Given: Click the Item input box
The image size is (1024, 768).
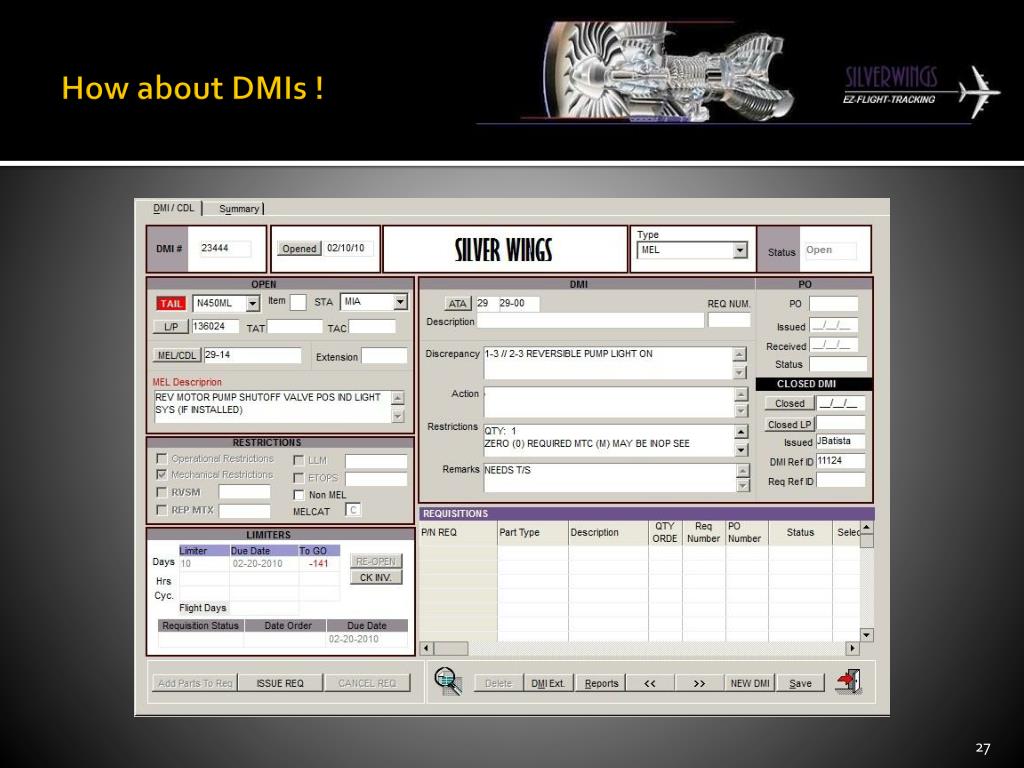Looking at the screenshot, I should pos(298,302).
